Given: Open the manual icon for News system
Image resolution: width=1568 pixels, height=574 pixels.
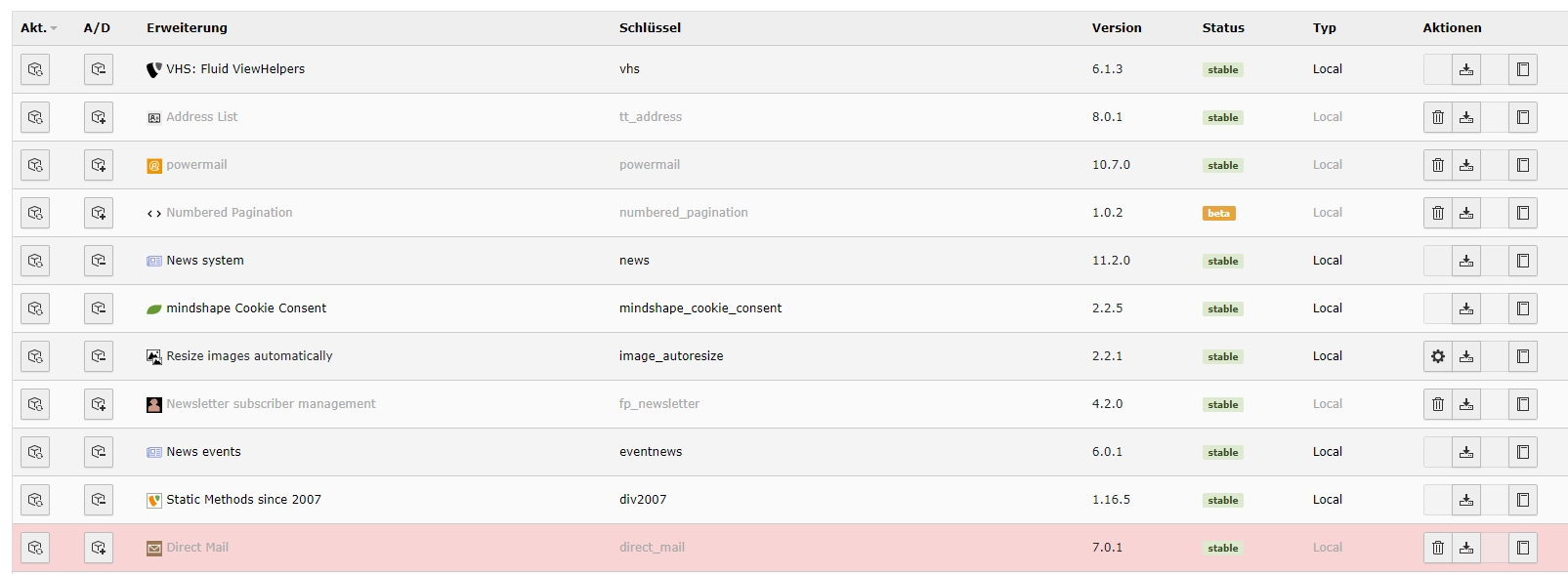Looking at the screenshot, I should pyautogui.click(x=1523, y=261).
